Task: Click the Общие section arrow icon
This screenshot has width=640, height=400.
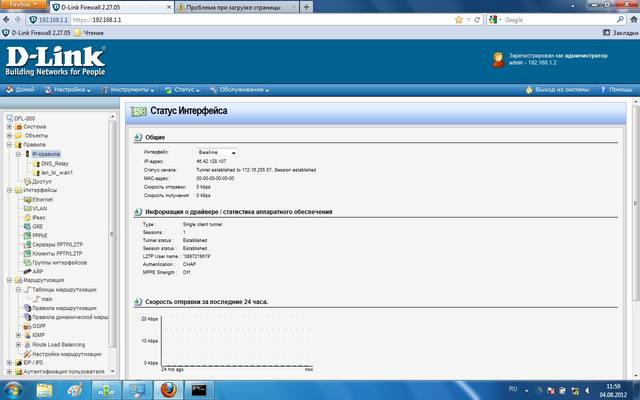Action: (x=138, y=137)
